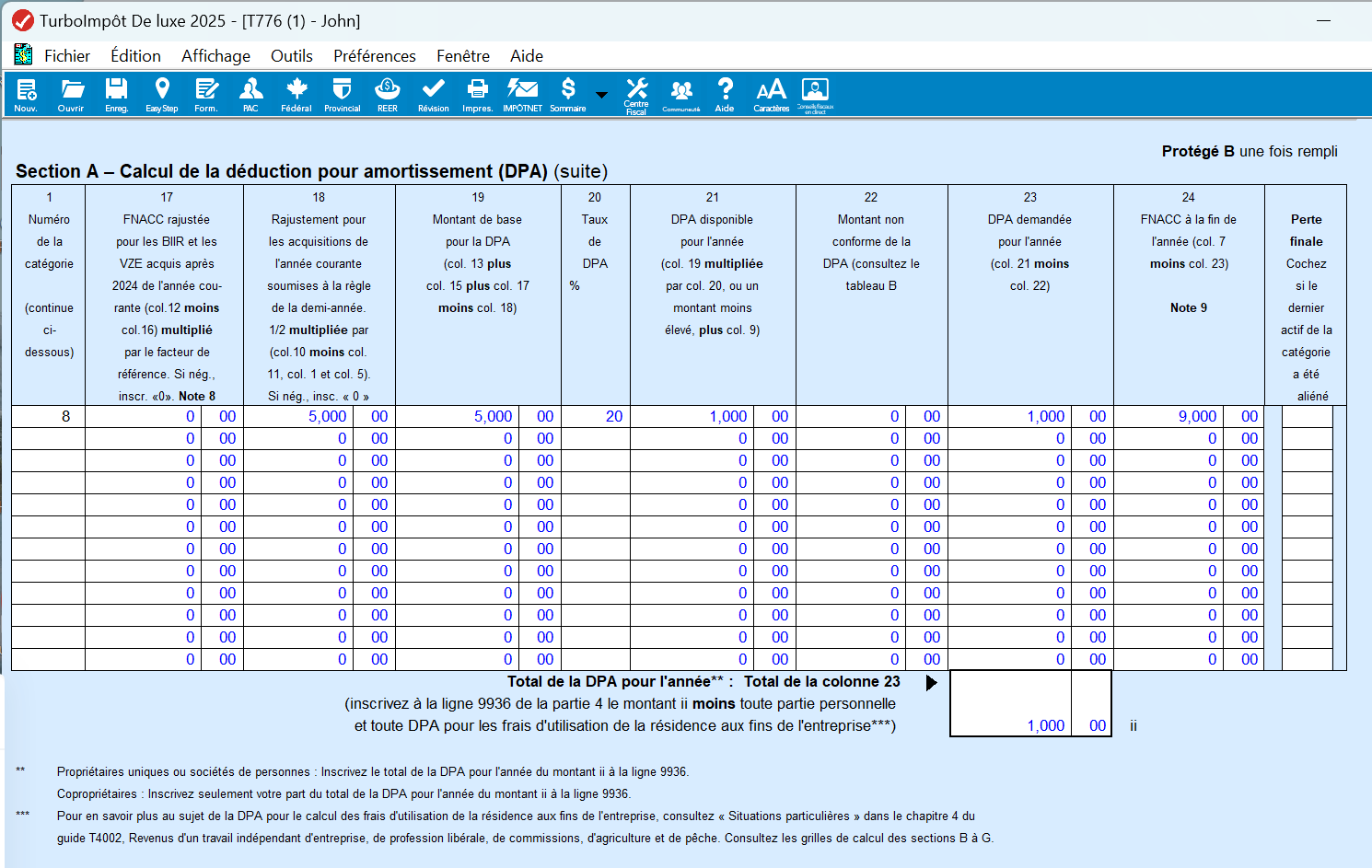Open Conseils fiscaux en direct icon

(x=815, y=96)
